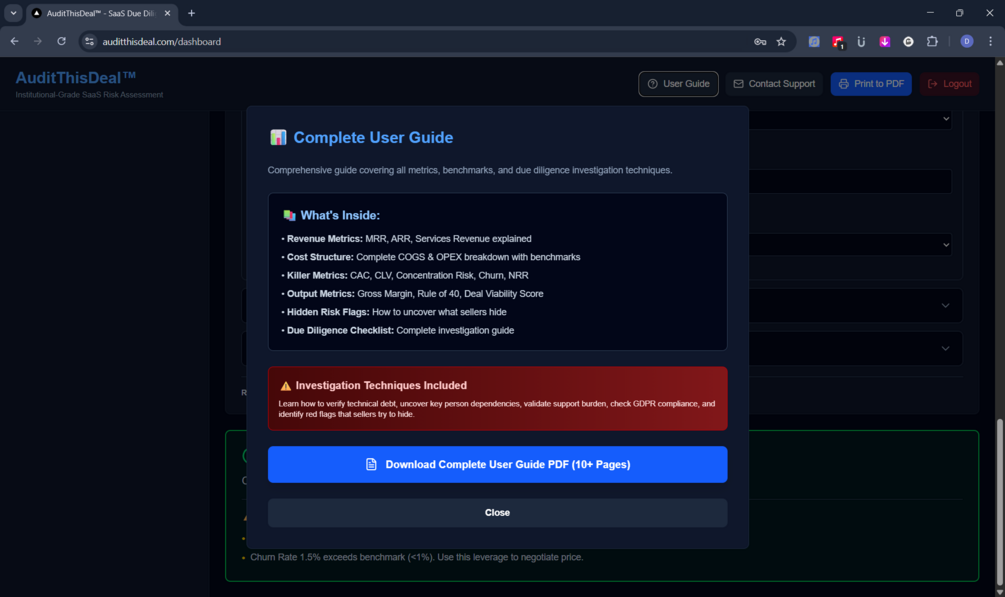Click the document icon on download button
Viewport: 1005px width, 597px height.
pyautogui.click(x=371, y=464)
